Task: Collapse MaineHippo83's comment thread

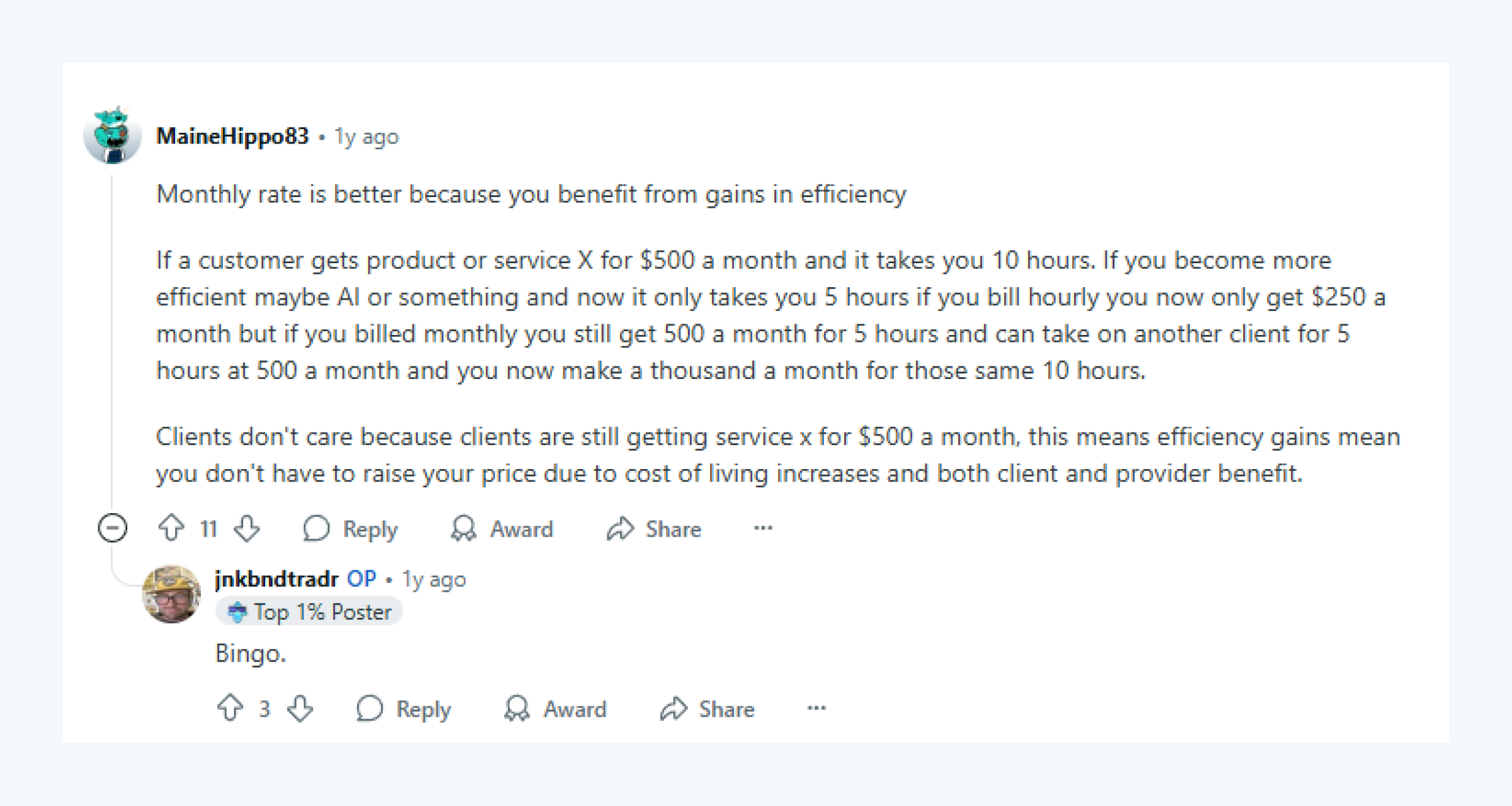Action: pos(112,529)
